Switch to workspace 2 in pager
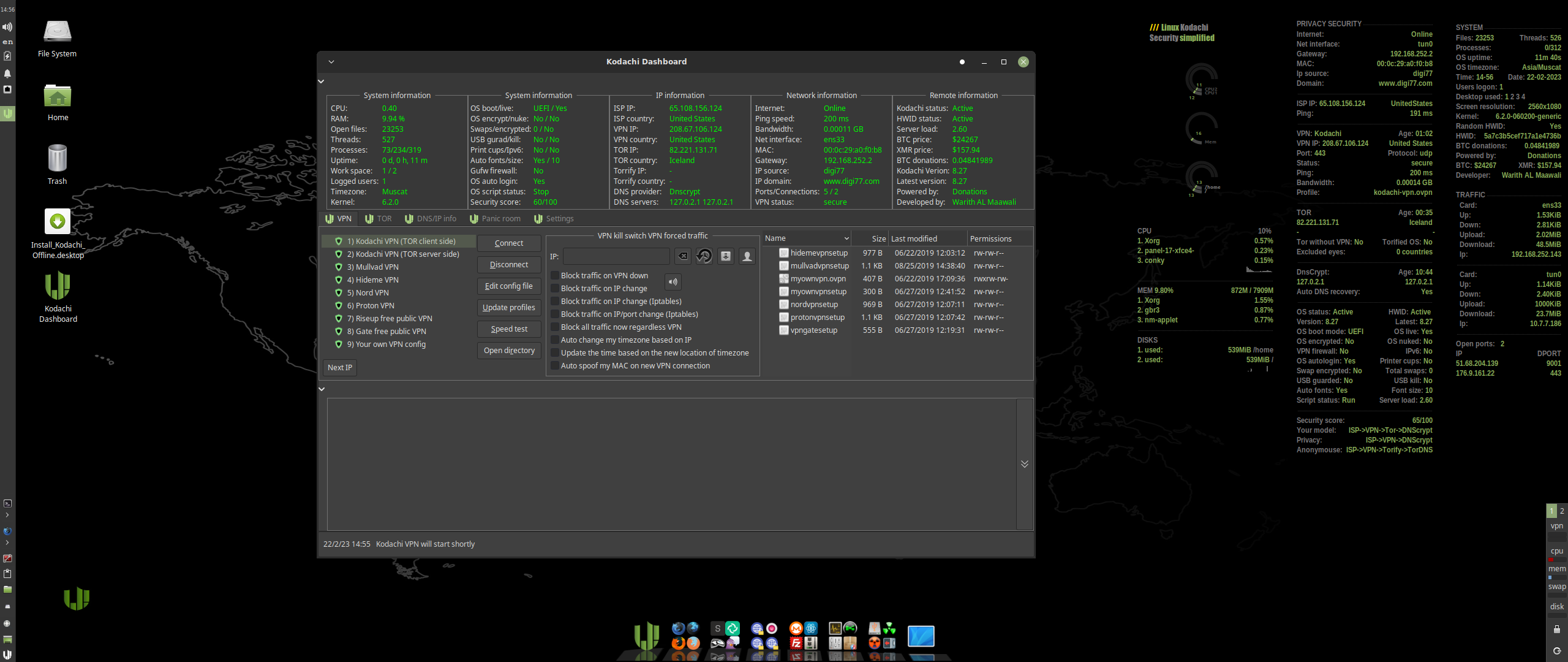This screenshot has height=662, width=1568. coord(1562,511)
